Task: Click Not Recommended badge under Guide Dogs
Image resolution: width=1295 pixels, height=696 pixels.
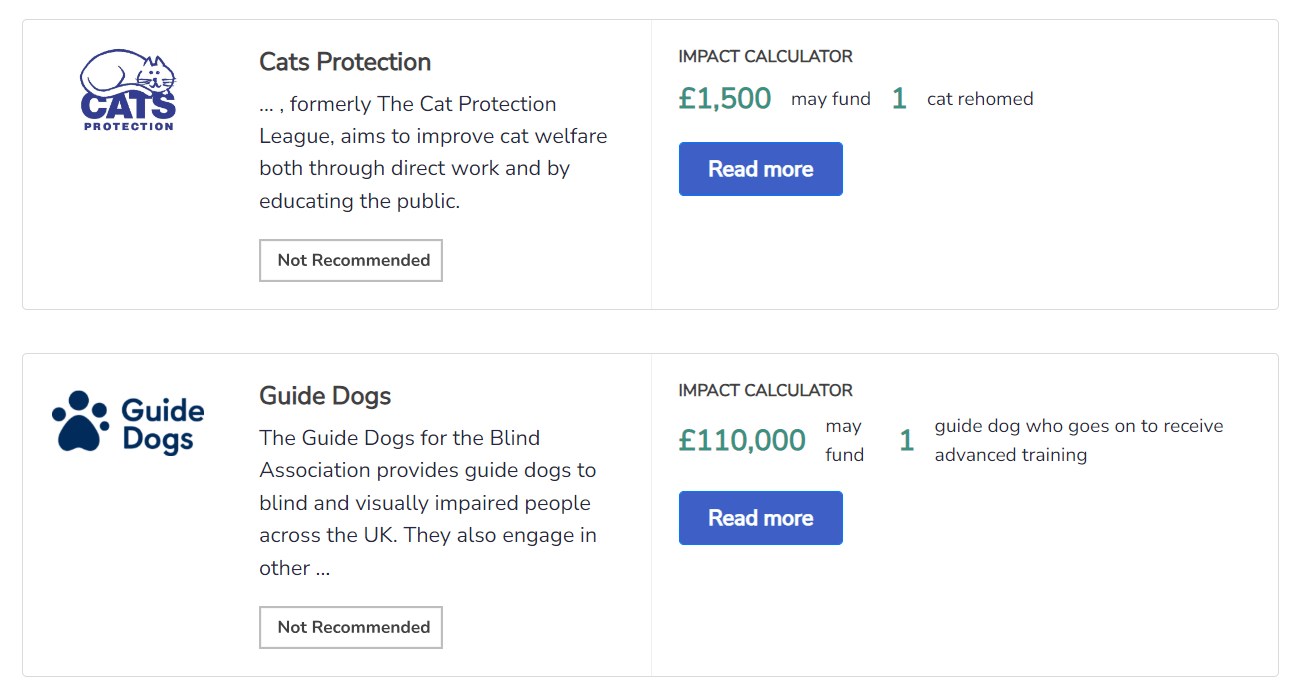Action: [351, 627]
